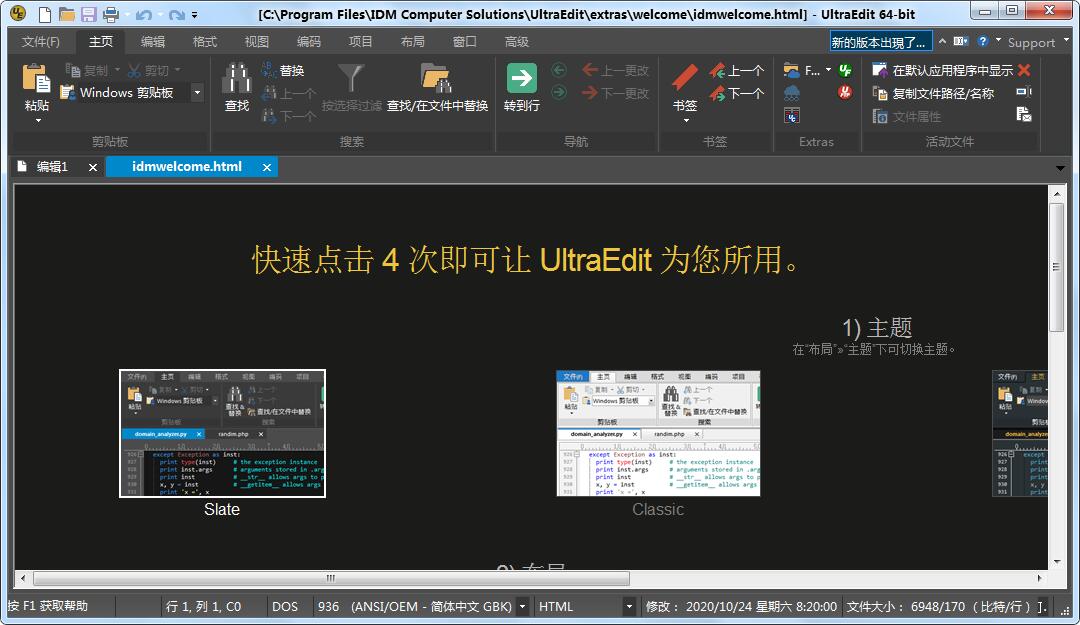This screenshot has width=1080, height=625.
Task: Change encoding via the GBK codepage dropdown
Action: pyautogui.click(x=521, y=606)
